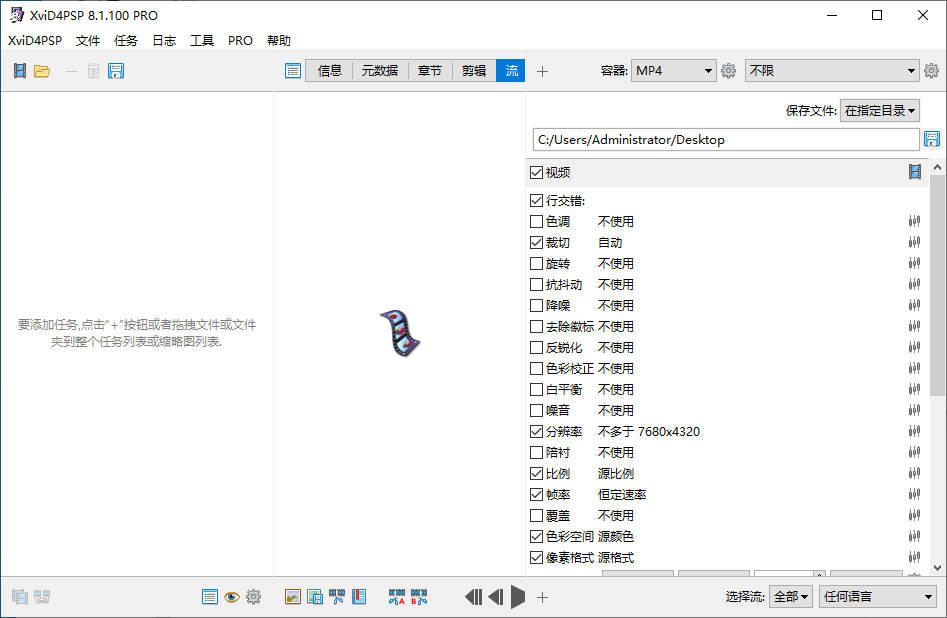Click the list view icon left of 信息 tab
This screenshot has height=618, width=947.
[293, 71]
